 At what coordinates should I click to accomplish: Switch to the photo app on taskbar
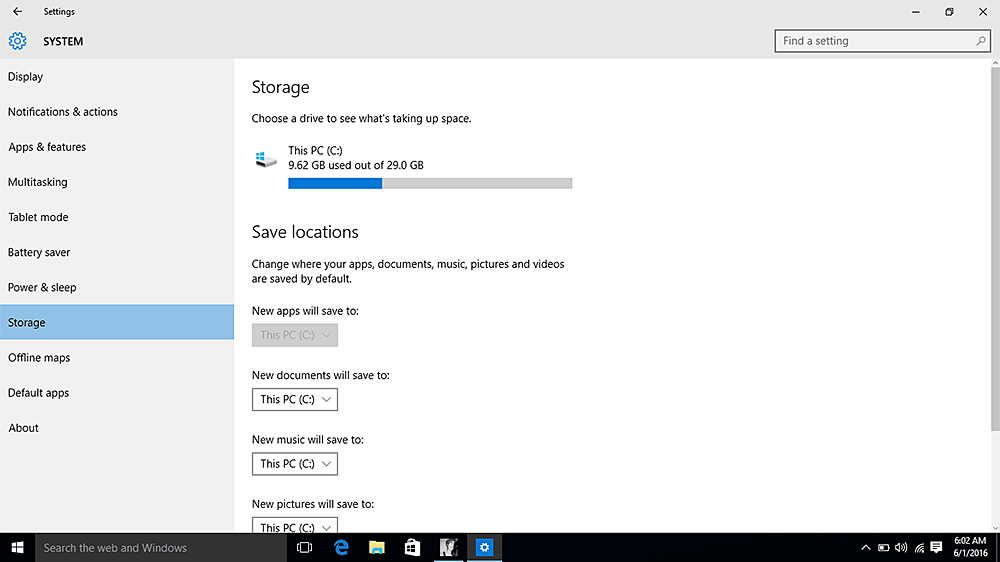tap(448, 547)
